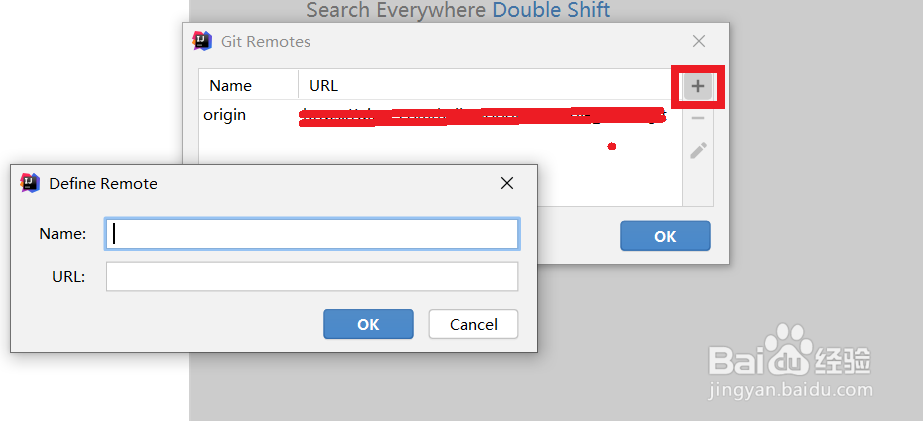Click the pencil edit remote icon
Image resolution: width=923 pixels, height=421 pixels.
tap(698, 151)
